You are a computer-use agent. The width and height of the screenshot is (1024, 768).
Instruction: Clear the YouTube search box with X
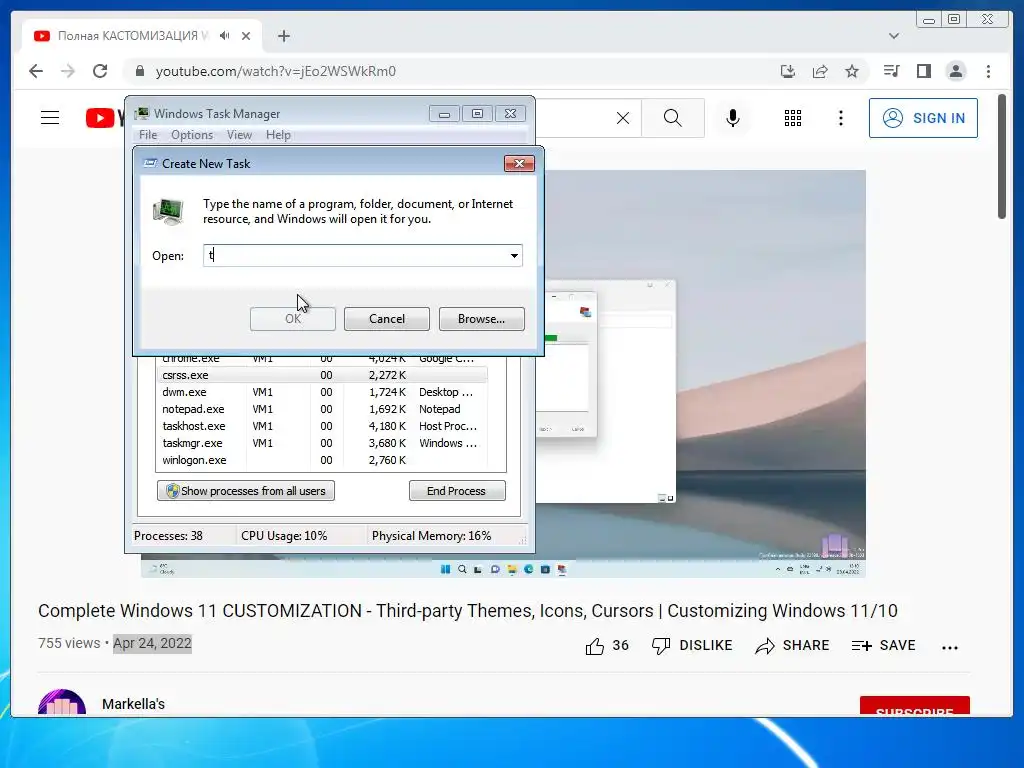click(623, 118)
